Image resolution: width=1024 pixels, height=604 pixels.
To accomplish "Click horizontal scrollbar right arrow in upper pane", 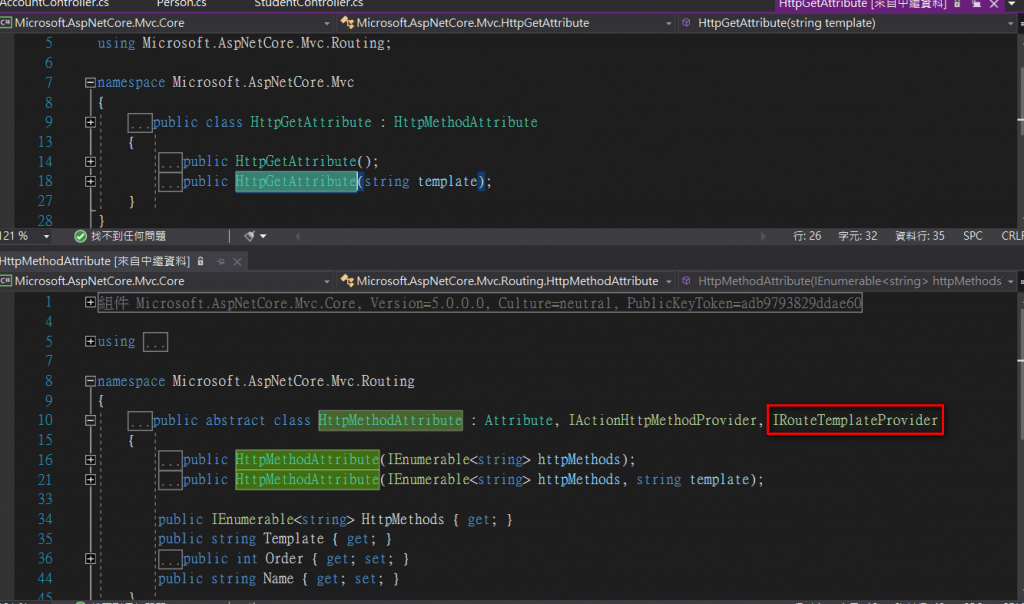I will (762, 236).
